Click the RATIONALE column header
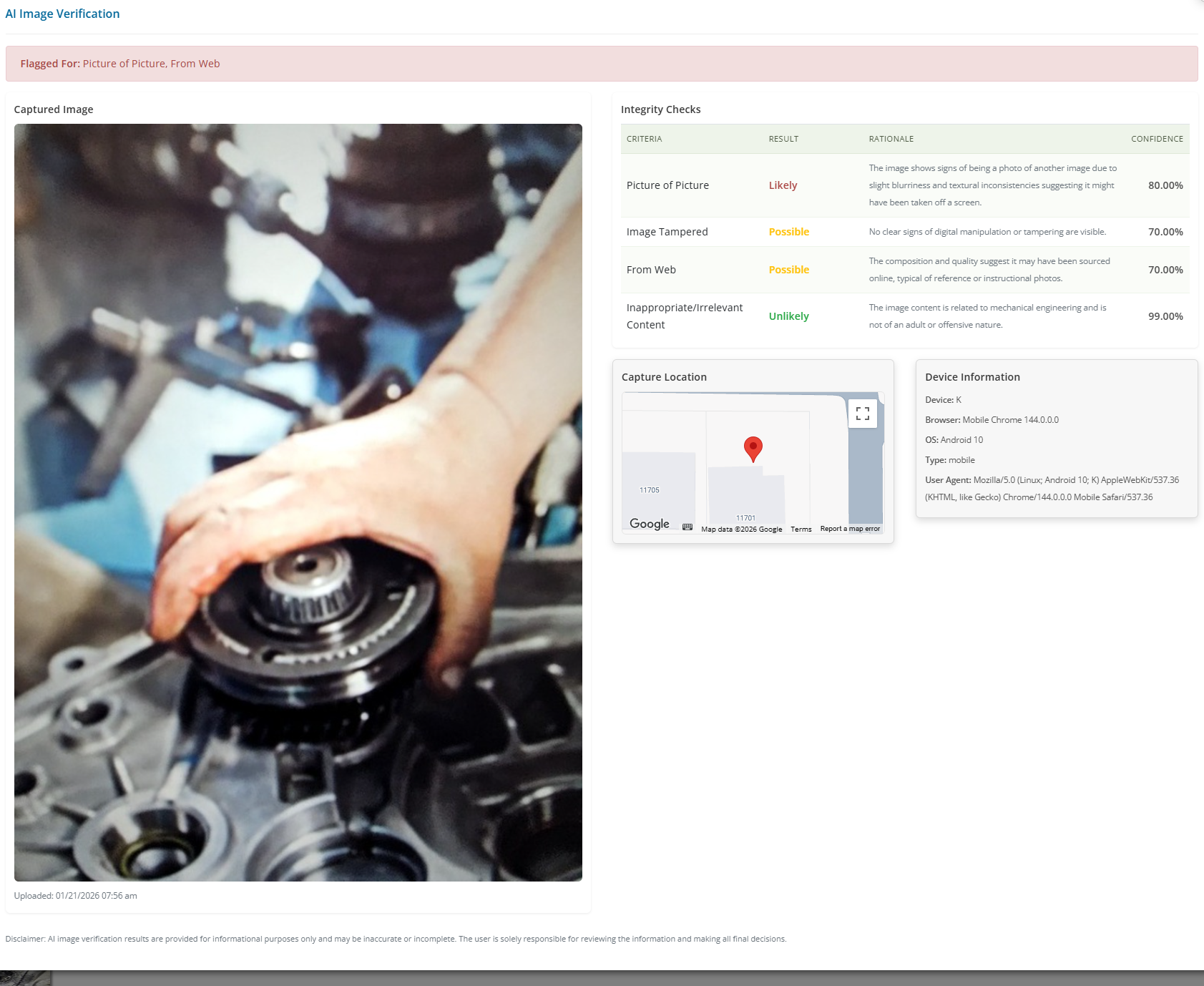Screen dimensions: 1204x986 891,139
